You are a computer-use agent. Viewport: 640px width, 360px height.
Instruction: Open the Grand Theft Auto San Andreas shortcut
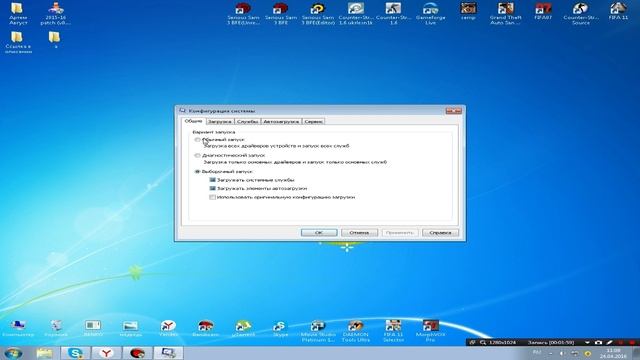coord(506,13)
